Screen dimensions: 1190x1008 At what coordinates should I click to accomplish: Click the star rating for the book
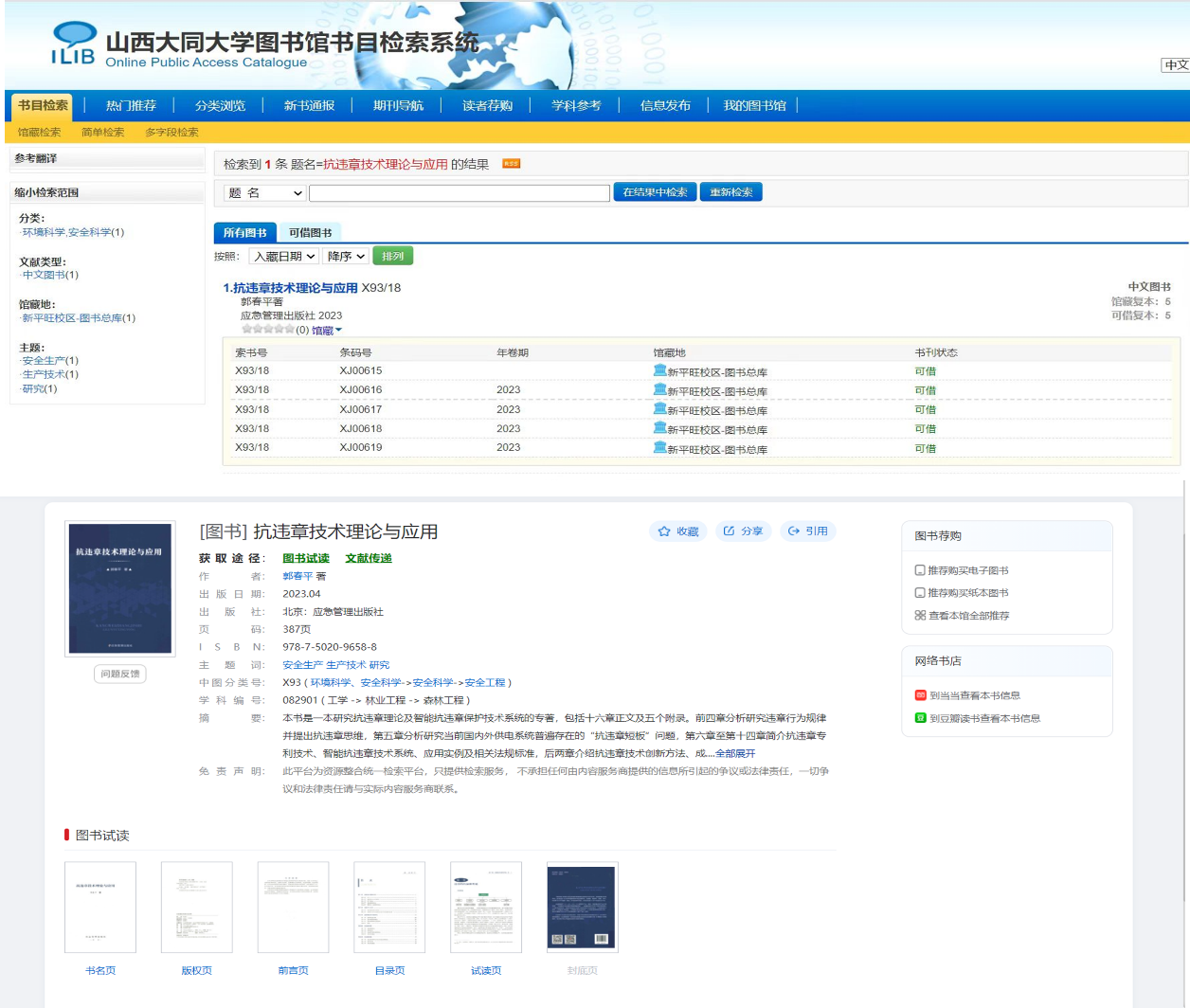[268, 330]
